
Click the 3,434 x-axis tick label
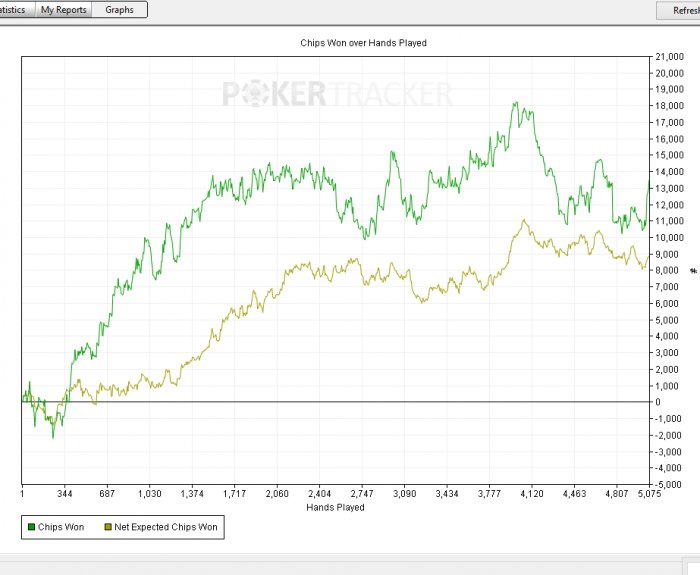click(447, 494)
